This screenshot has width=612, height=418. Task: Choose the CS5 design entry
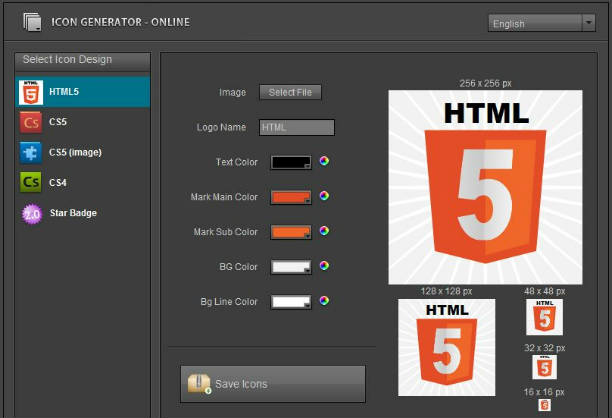(82, 122)
